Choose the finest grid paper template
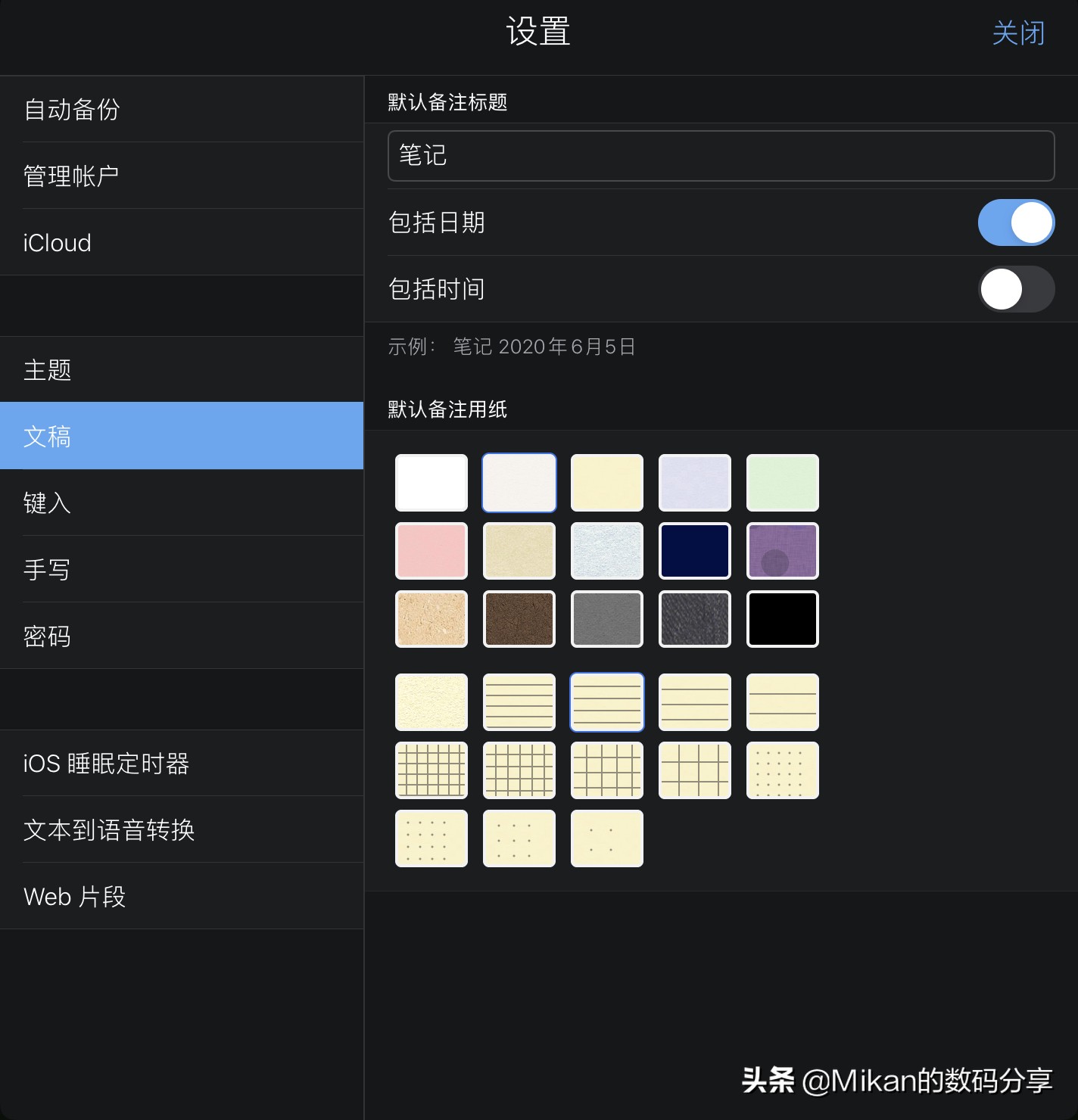 tap(432, 770)
